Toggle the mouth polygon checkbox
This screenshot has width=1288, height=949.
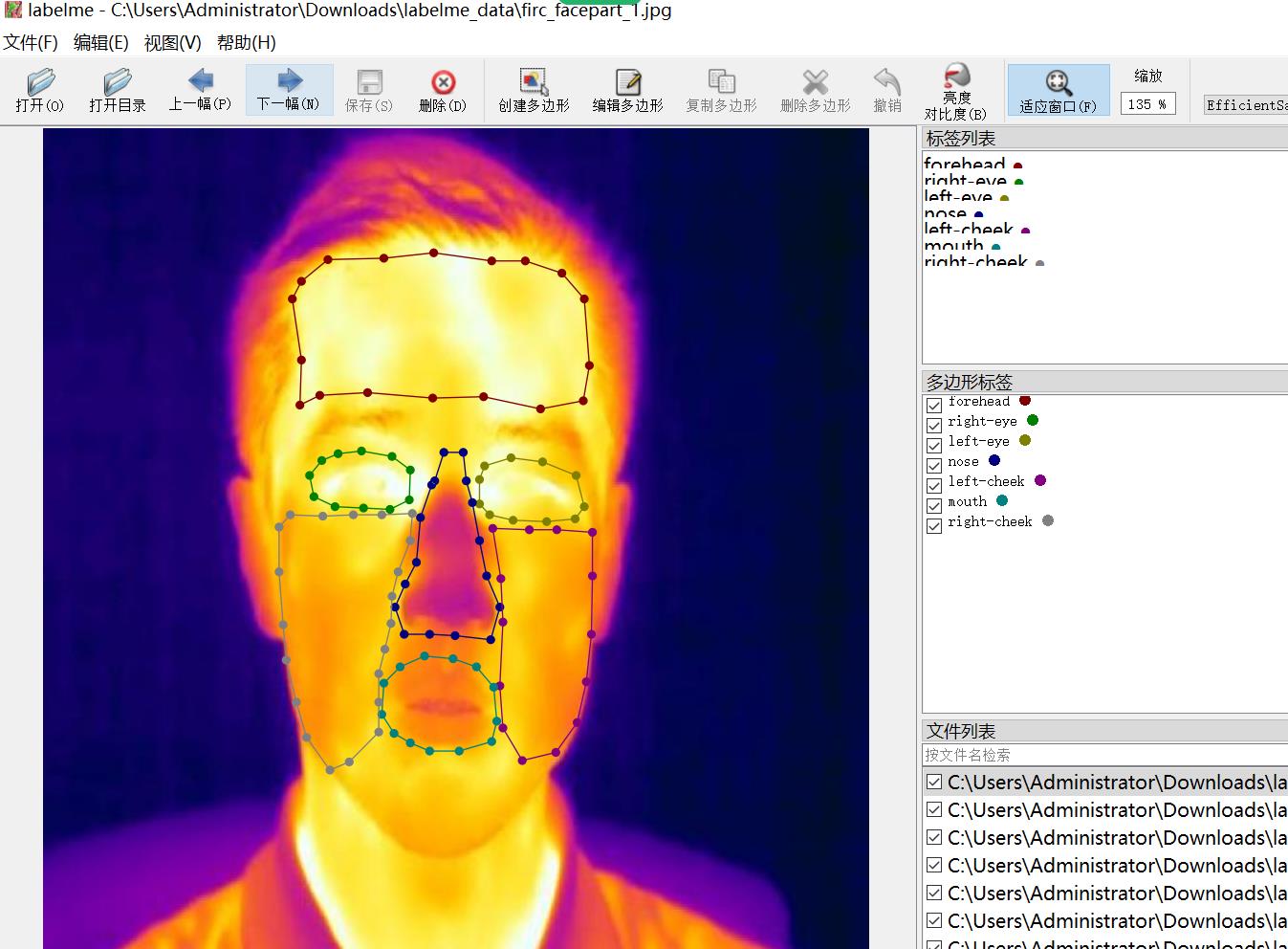tap(934, 506)
